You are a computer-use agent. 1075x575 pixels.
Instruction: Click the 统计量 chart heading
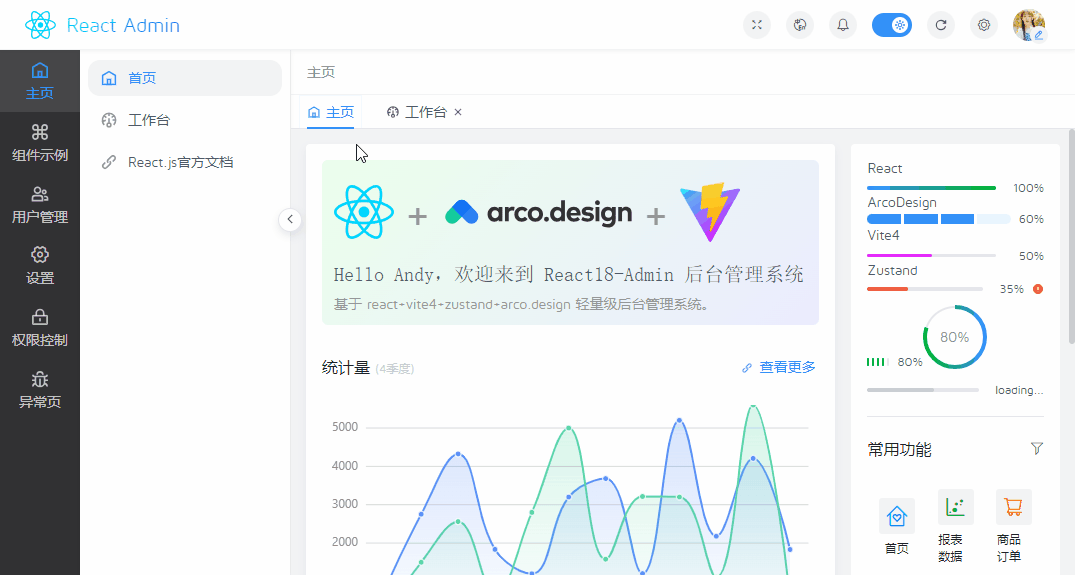tap(346, 368)
